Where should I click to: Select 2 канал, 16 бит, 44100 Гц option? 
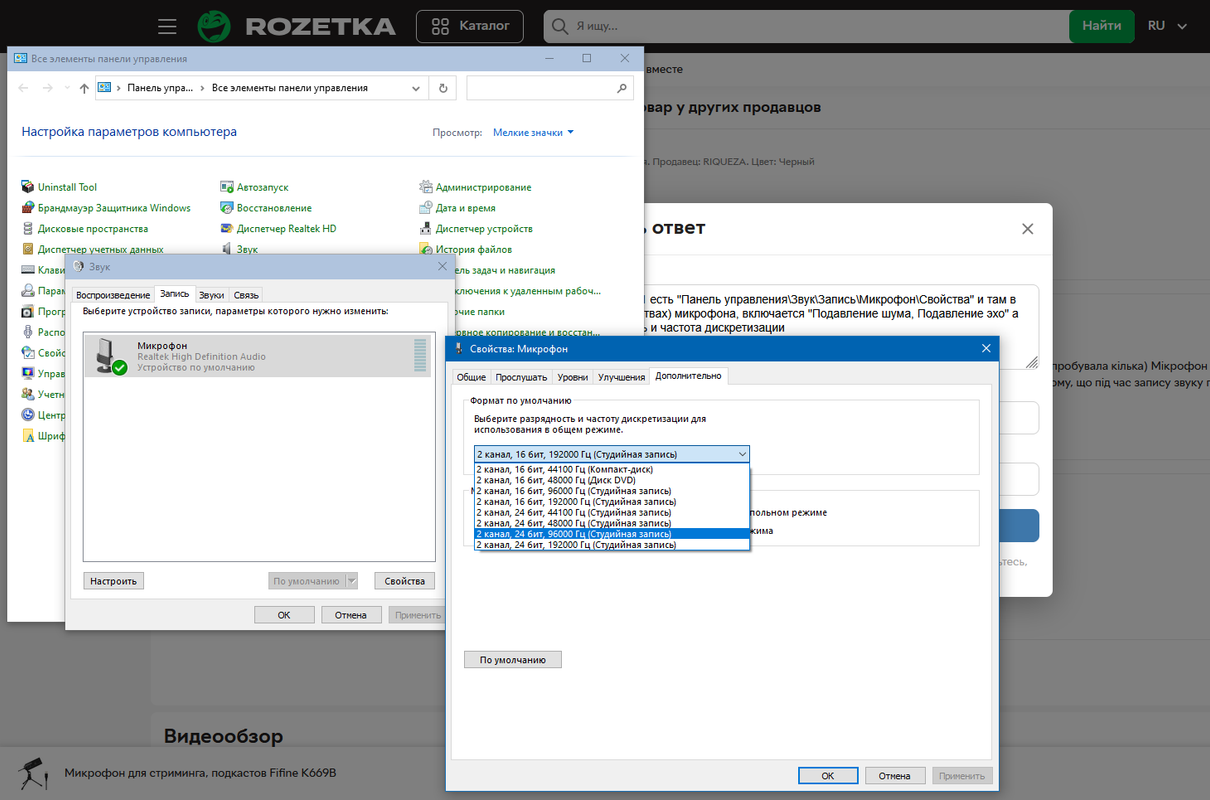click(612, 469)
